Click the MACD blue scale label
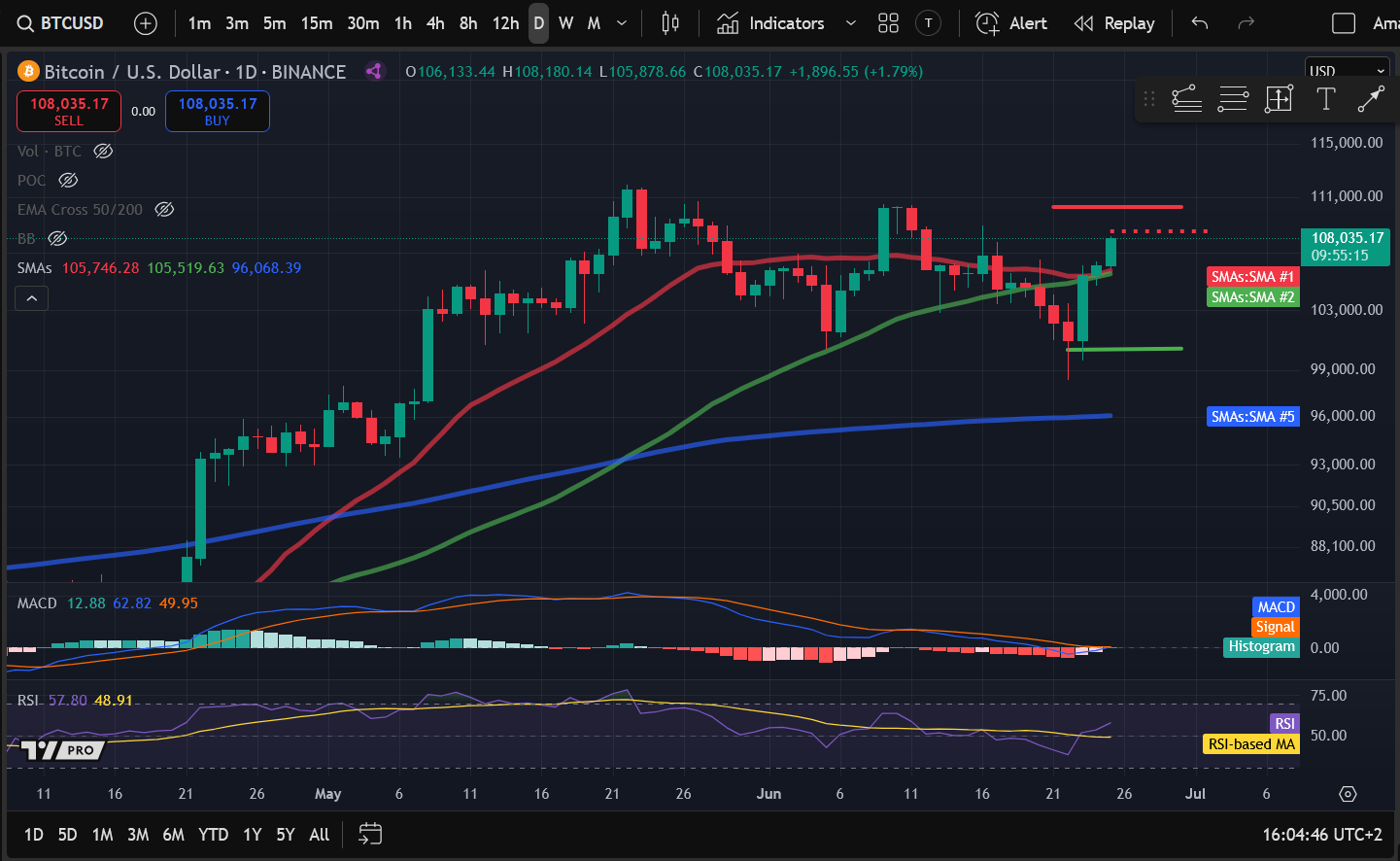Image resolution: width=1400 pixels, height=861 pixels. (x=1276, y=606)
